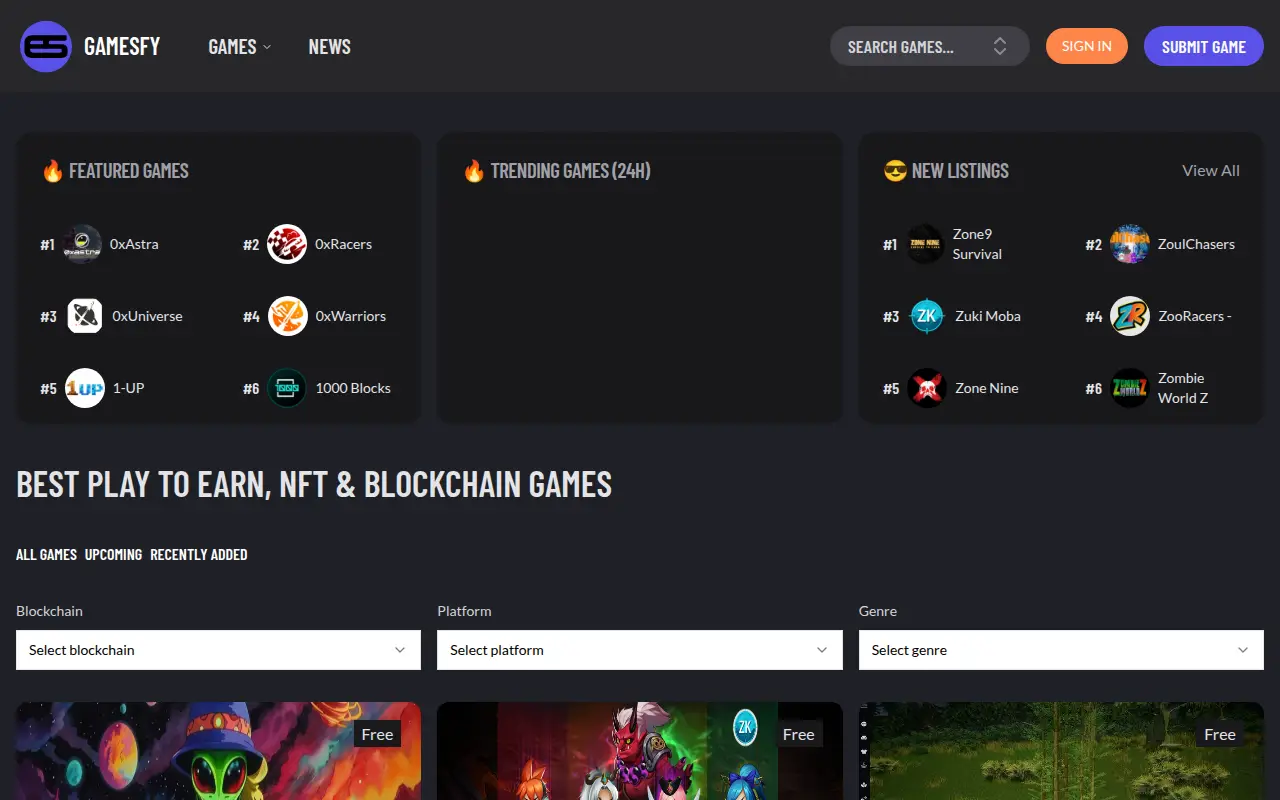The height and width of the screenshot is (800, 1280).
Task: Click the search field up-down arrows icon
Action: tap(1000, 46)
